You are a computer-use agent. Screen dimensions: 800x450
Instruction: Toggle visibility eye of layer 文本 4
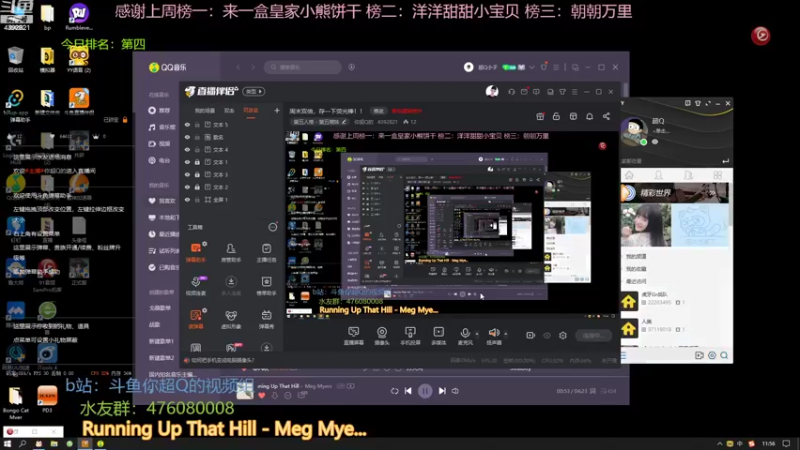pyautogui.click(x=187, y=149)
